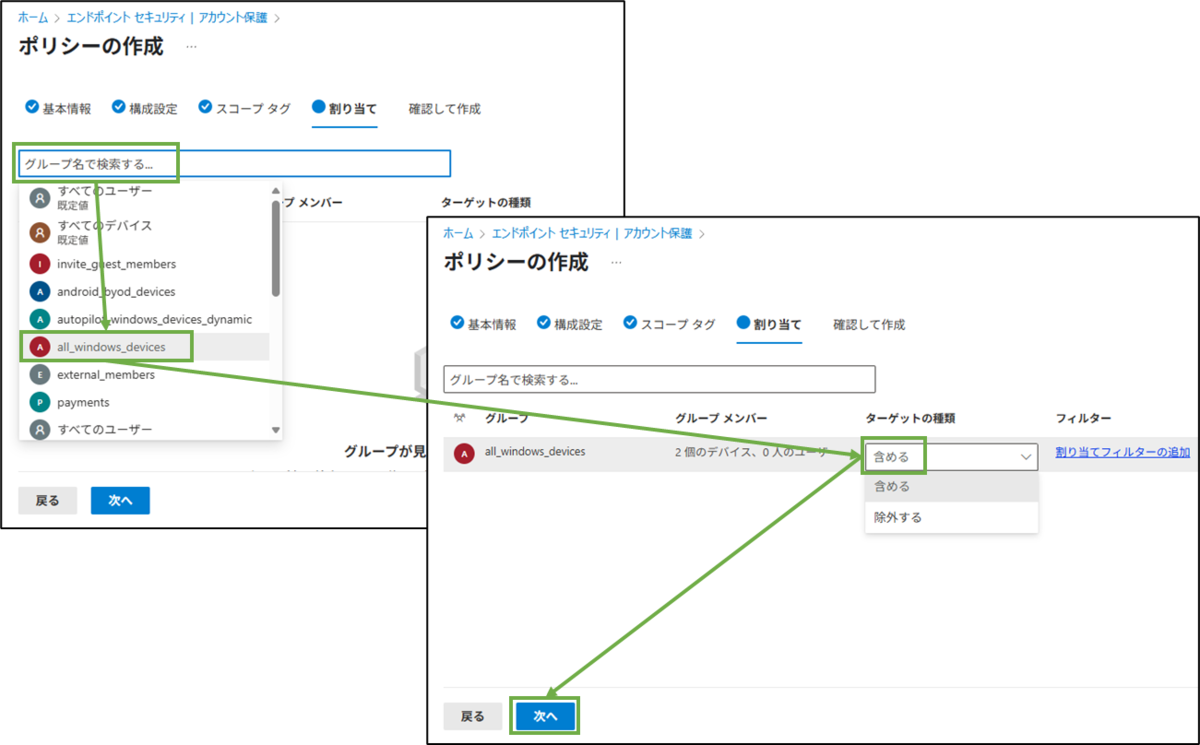The height and width of the screenshot is (745, 1200).
Task: Go to スコープ タグ step in the front window
Action: coord(670,324)
